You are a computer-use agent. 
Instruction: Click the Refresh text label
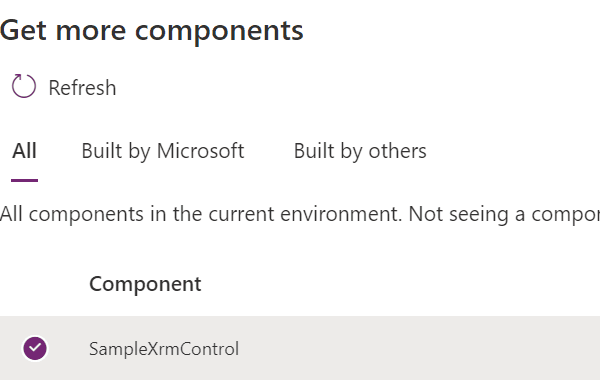tap(82, 88)
